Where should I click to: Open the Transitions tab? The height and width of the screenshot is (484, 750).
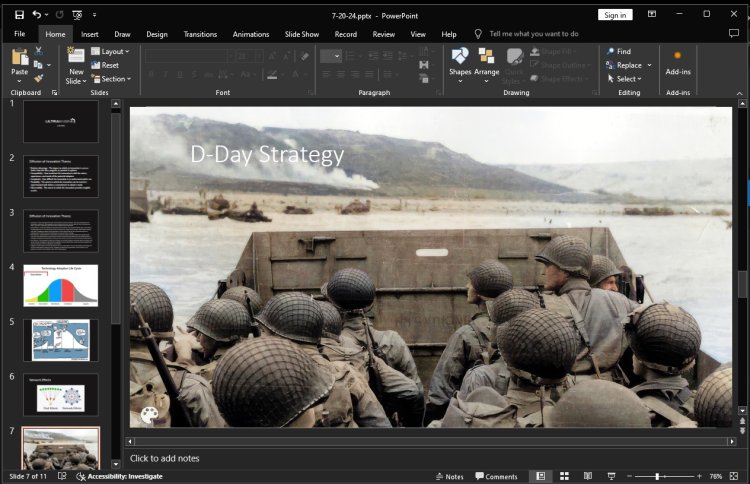tap(200, 34)
